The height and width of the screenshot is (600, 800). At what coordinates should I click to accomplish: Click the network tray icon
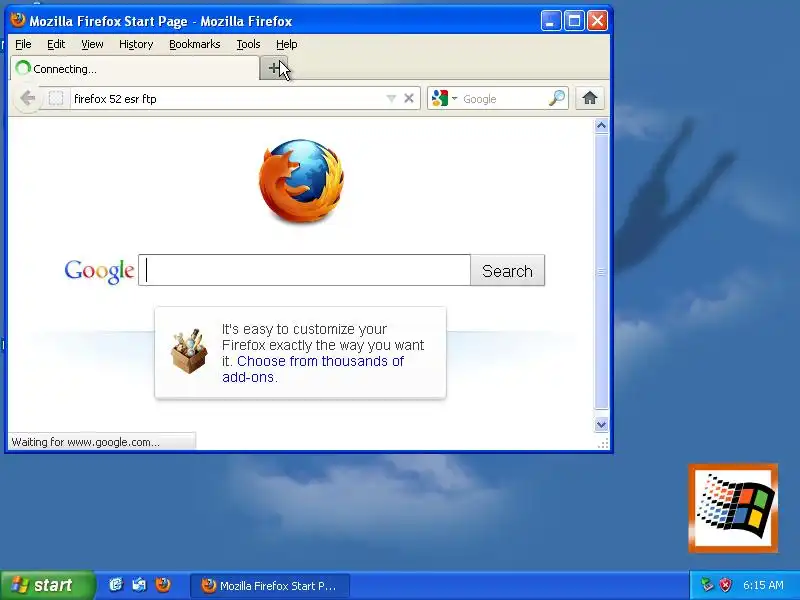pos(707,585)
